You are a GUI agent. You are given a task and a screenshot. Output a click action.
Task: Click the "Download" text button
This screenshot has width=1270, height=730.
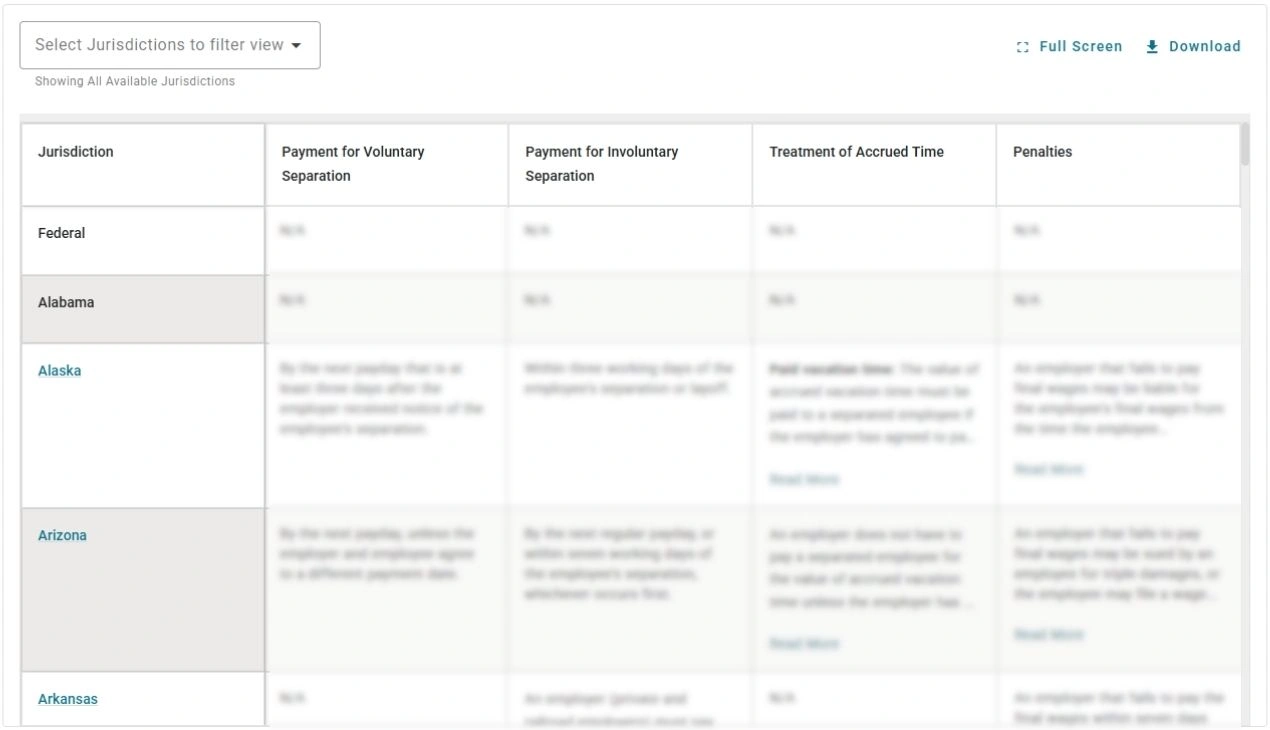pyautogui.click(x=1203, y=46)
